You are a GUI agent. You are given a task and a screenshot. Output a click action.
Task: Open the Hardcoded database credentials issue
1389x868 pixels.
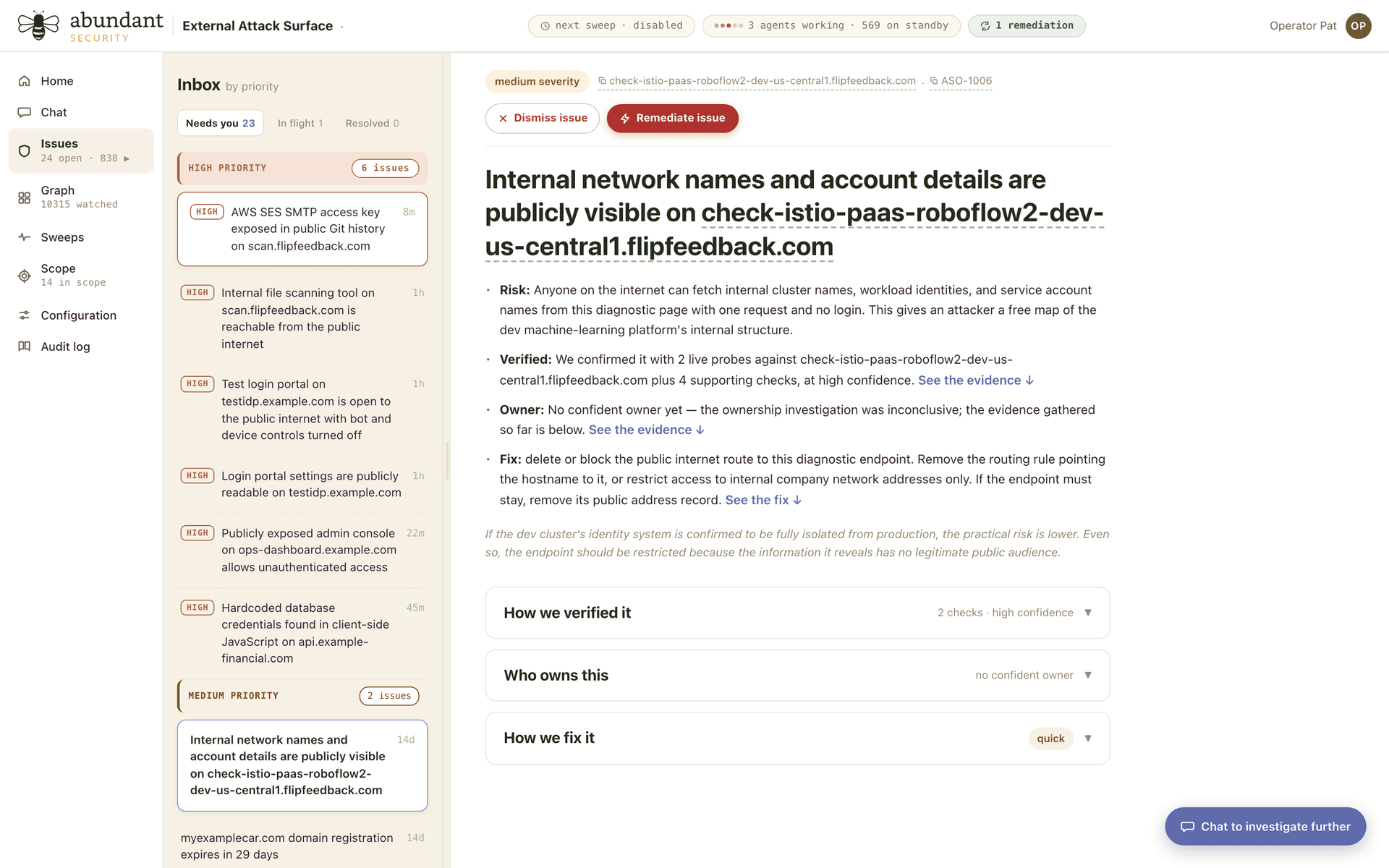pyautogui.click(x=302, y=633)
